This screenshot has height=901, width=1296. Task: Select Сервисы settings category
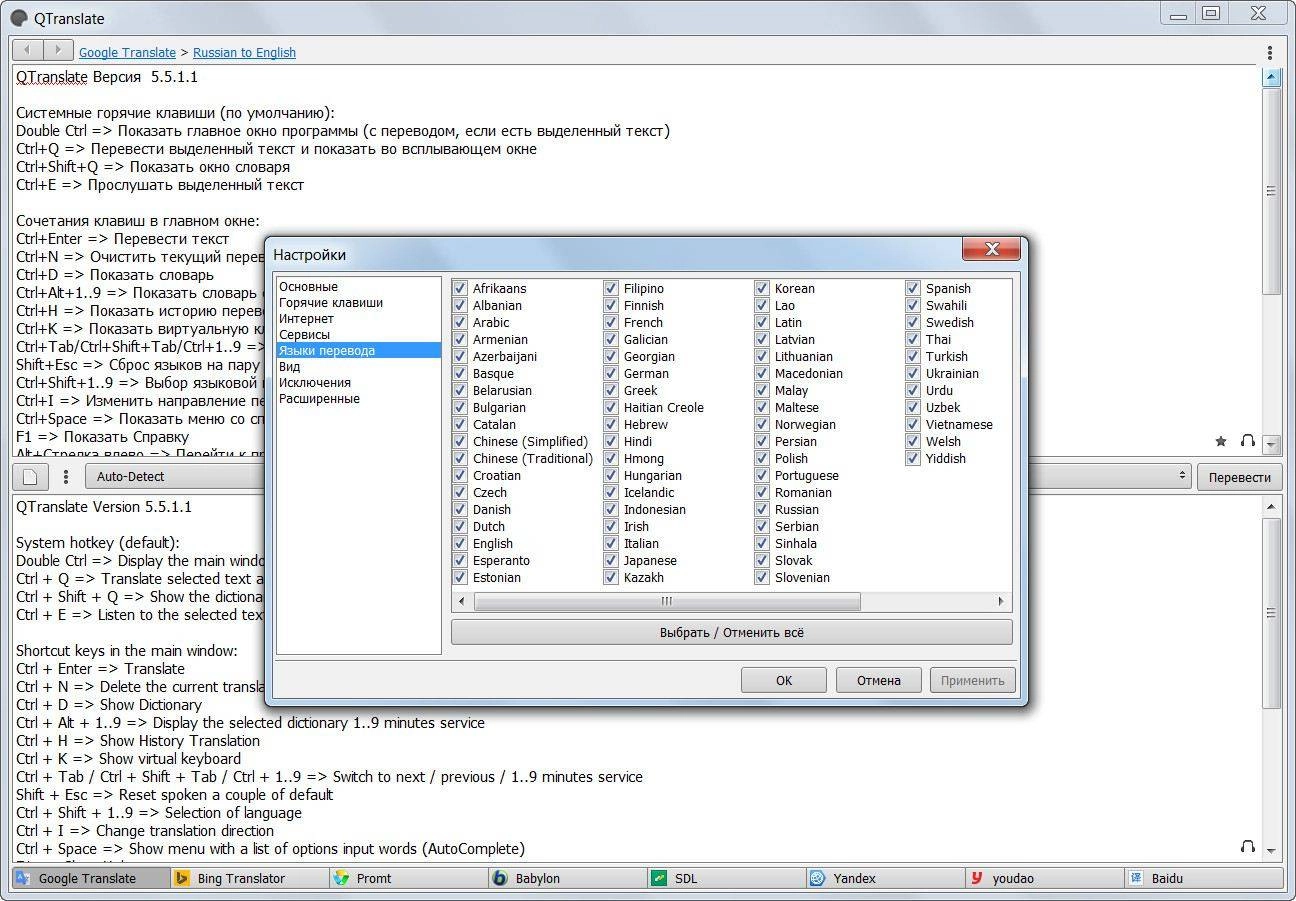304,334
